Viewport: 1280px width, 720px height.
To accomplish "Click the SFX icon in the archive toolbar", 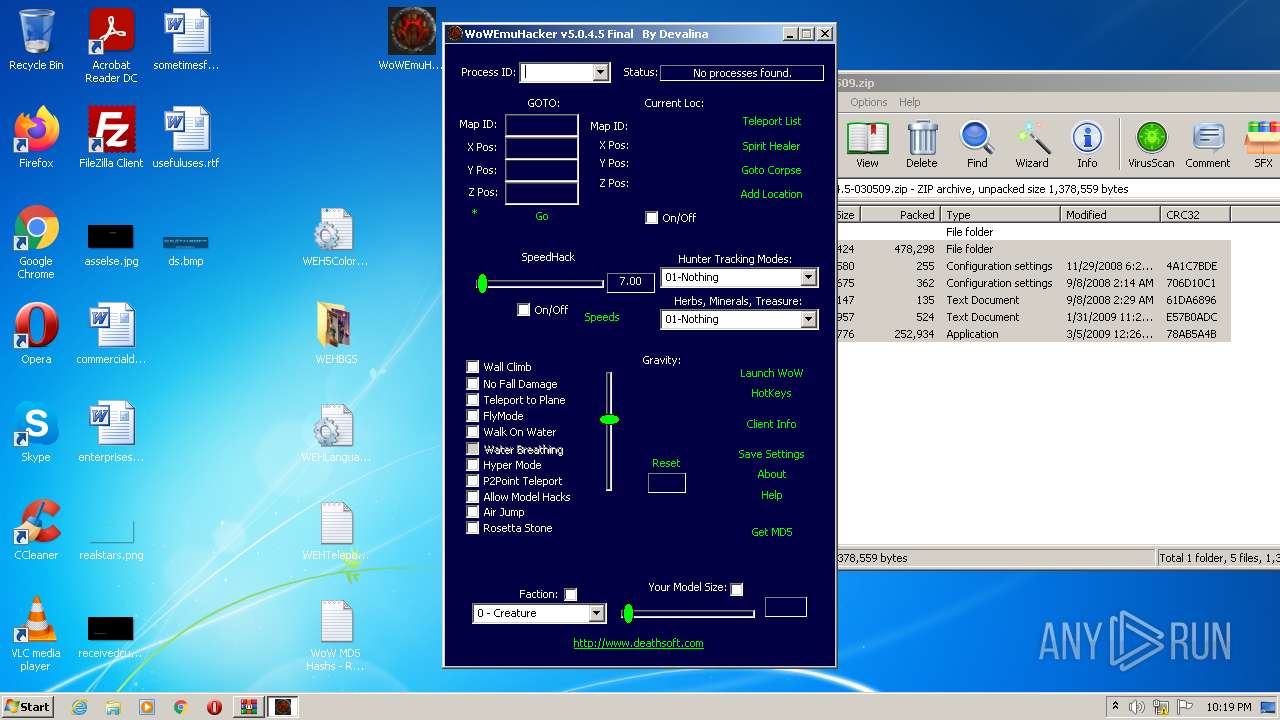I will (x=1262, y=145).
